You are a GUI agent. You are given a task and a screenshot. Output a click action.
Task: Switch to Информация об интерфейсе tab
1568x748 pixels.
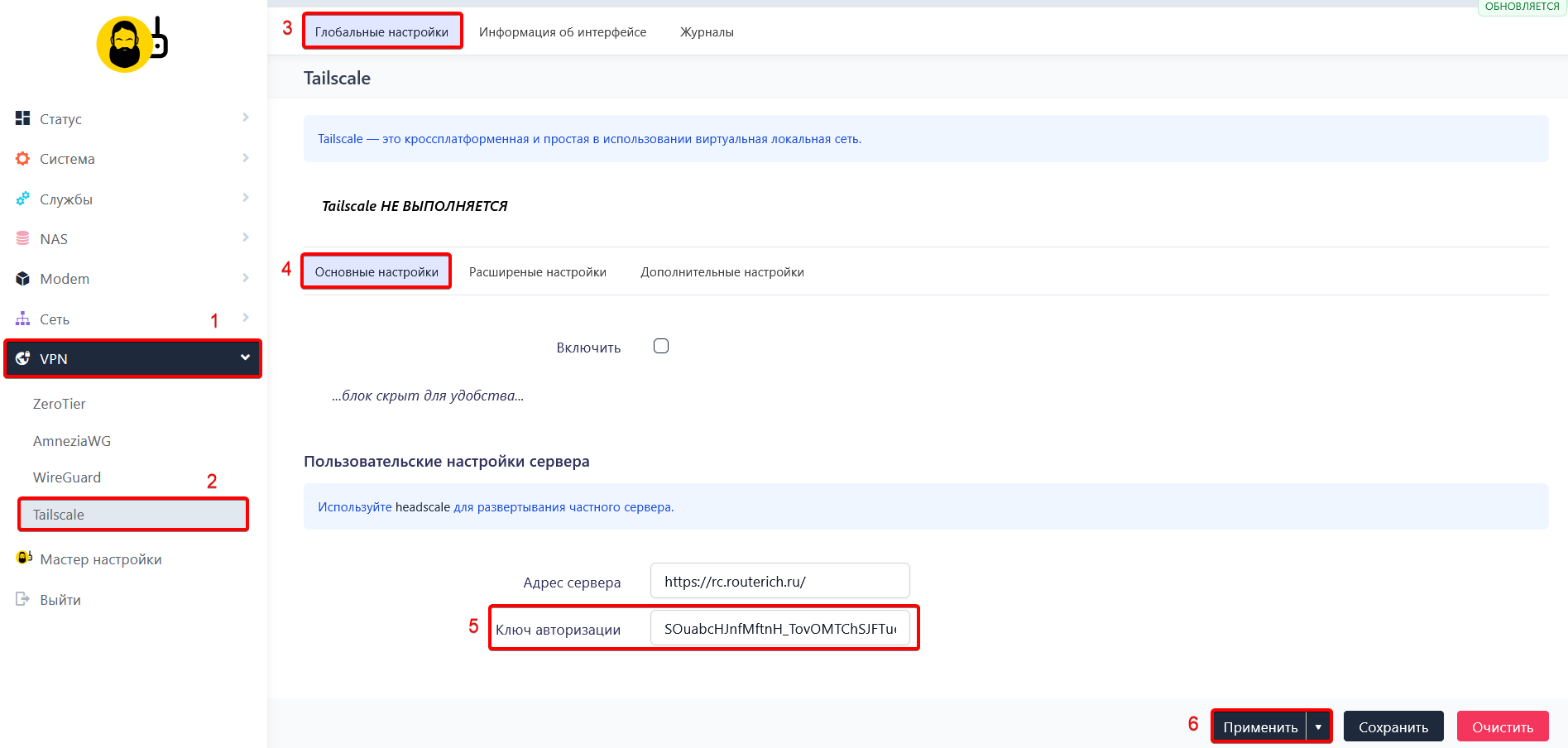pos(563,31)
